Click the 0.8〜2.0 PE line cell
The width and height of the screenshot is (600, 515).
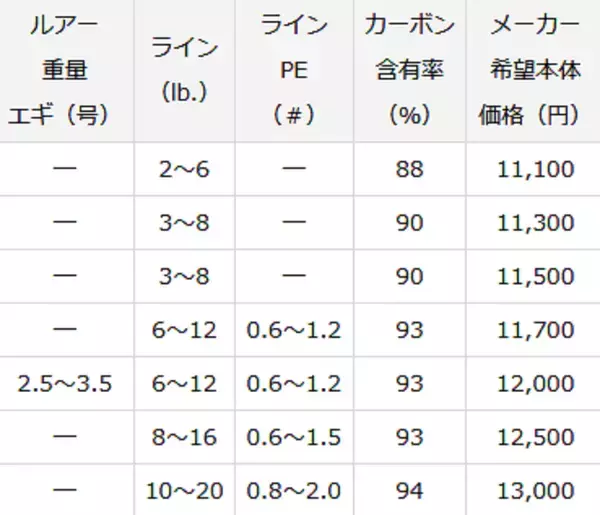[294, 490]
